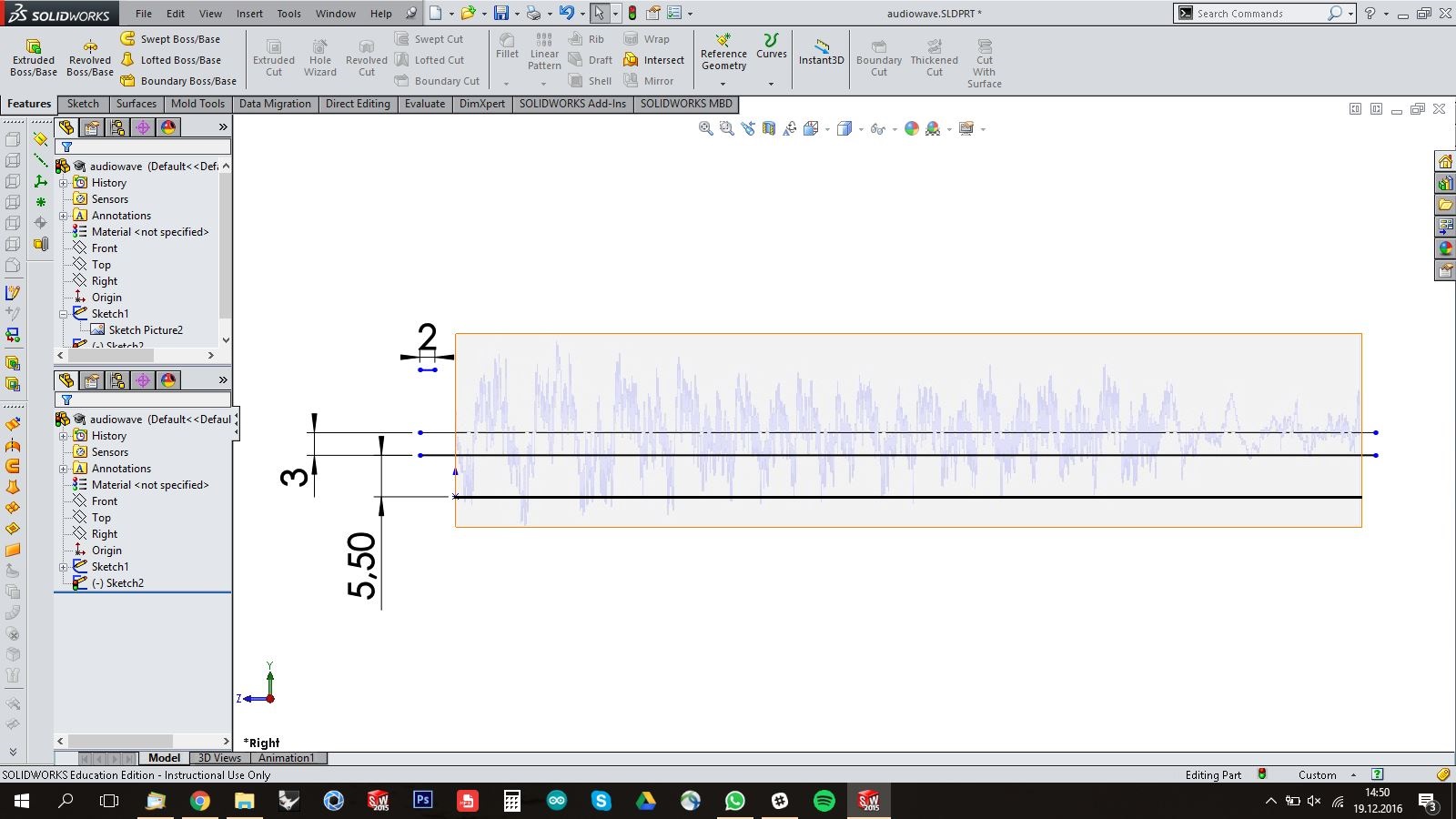Select (-) Sketch2 in lower tree

coord(108,583)
